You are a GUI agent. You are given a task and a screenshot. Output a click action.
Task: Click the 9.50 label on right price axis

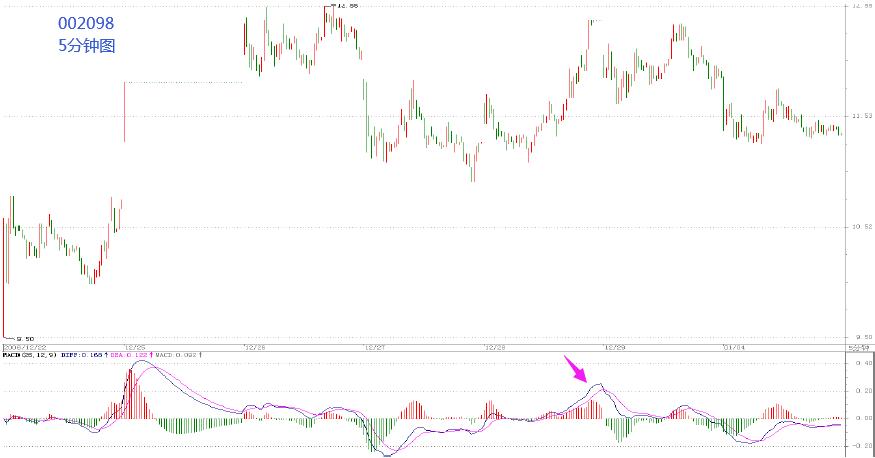click(862, 337)
